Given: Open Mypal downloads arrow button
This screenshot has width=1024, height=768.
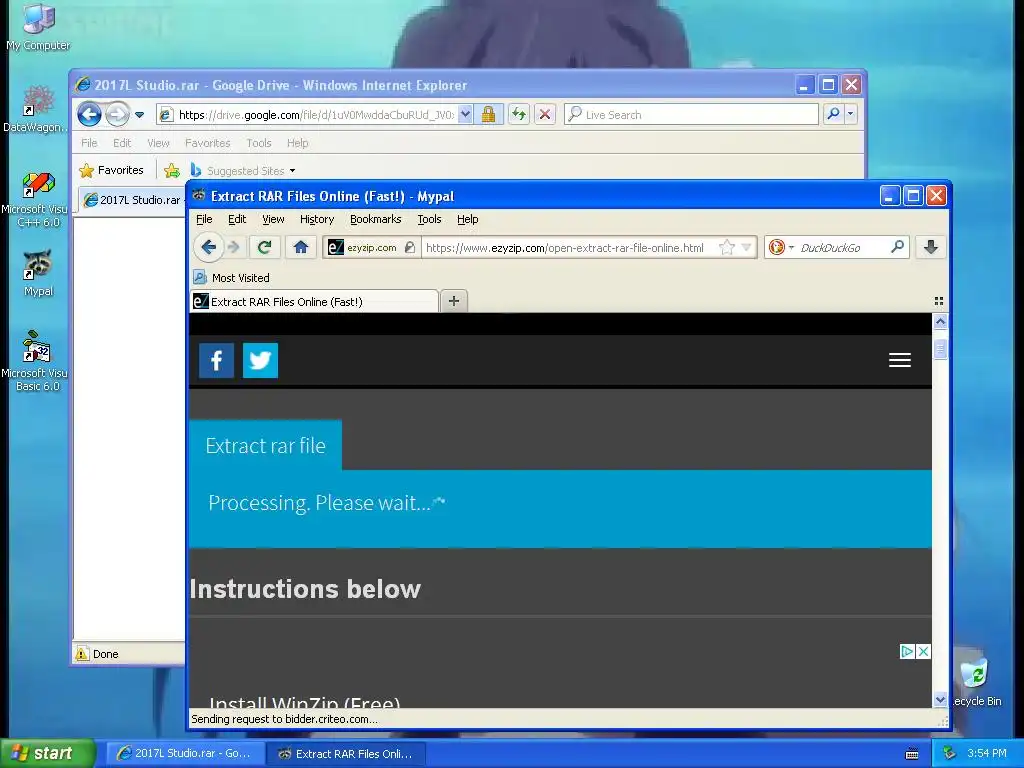Looking at the screenshot, I should pos(931,248).
